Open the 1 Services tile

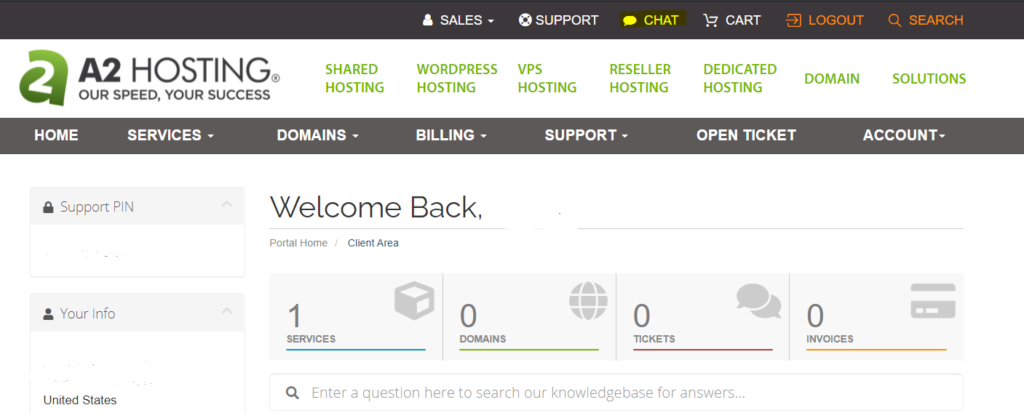coord(356,317)
